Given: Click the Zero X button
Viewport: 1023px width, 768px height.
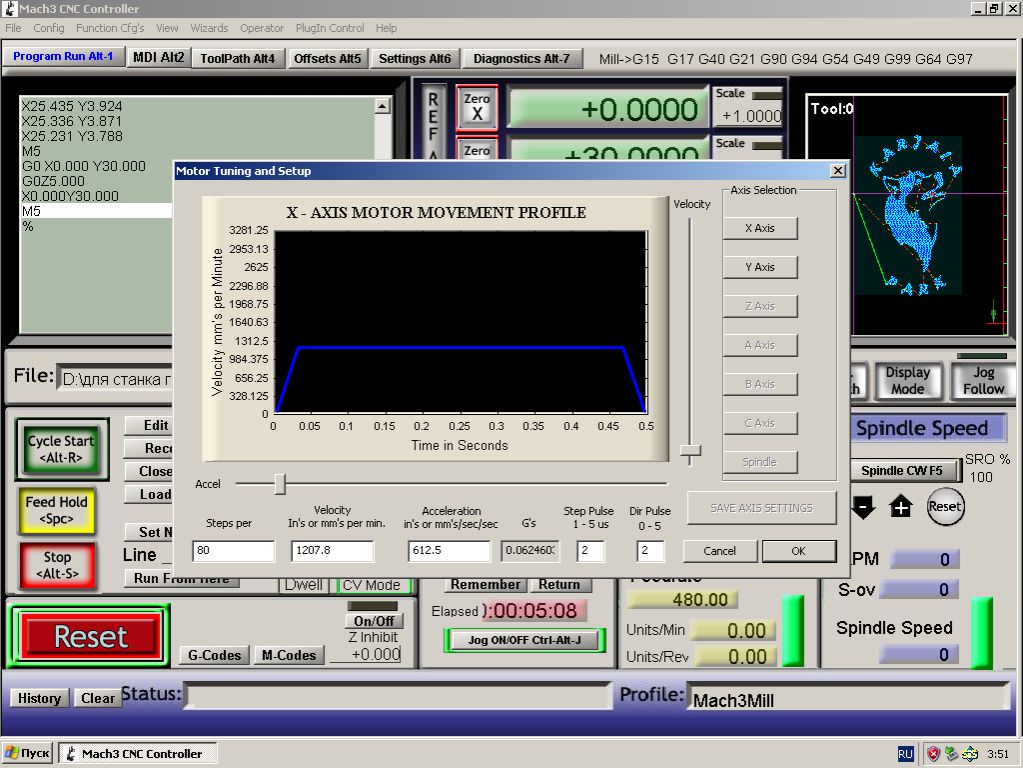Looking at the screenshot, I should 477,107.
